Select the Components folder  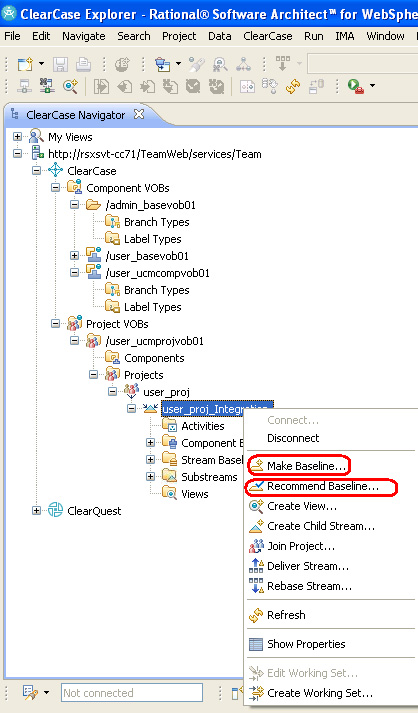154,358
